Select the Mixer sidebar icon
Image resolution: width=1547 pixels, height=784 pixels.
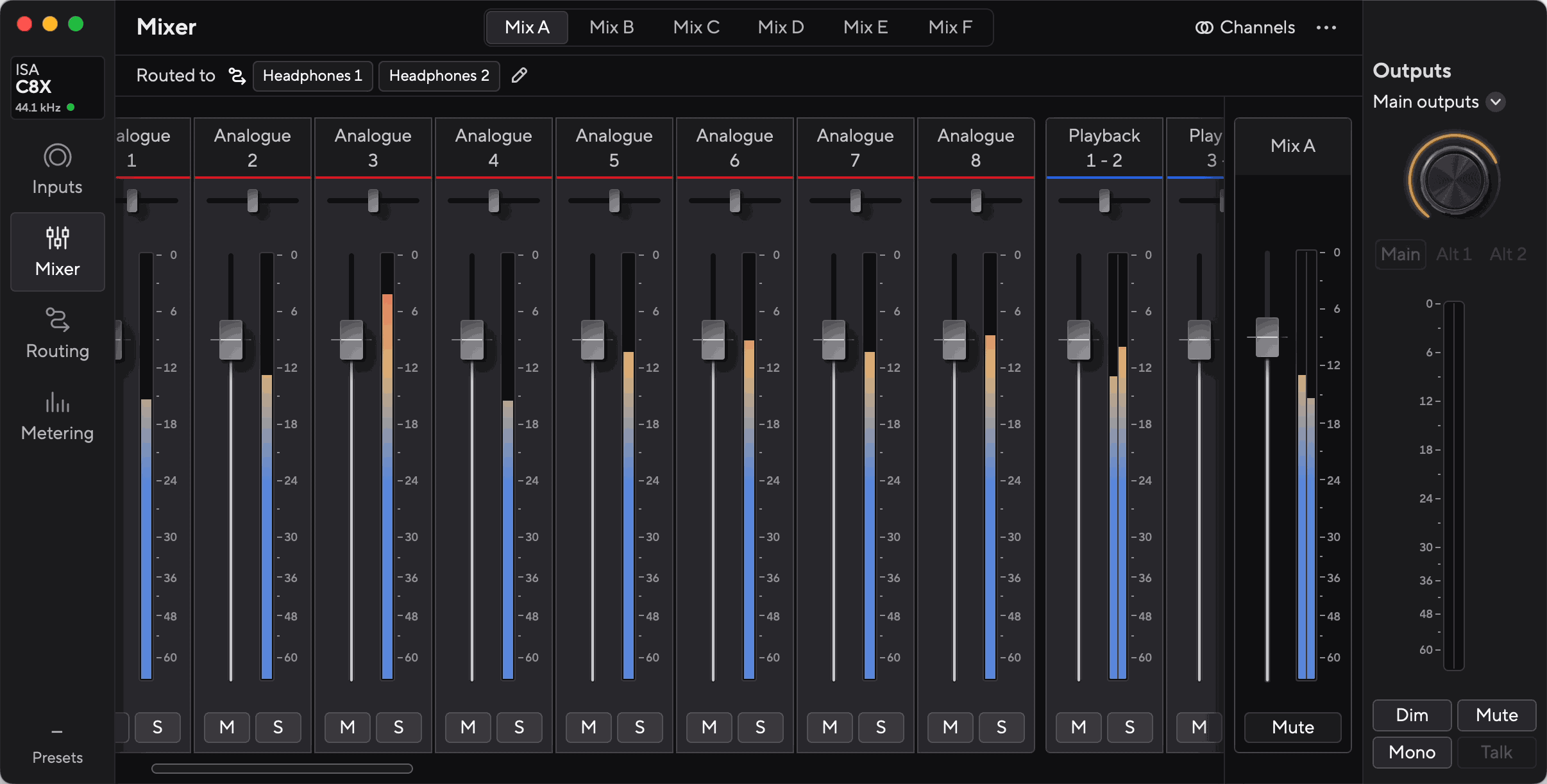pyautogui.click(x=57, y=251)
